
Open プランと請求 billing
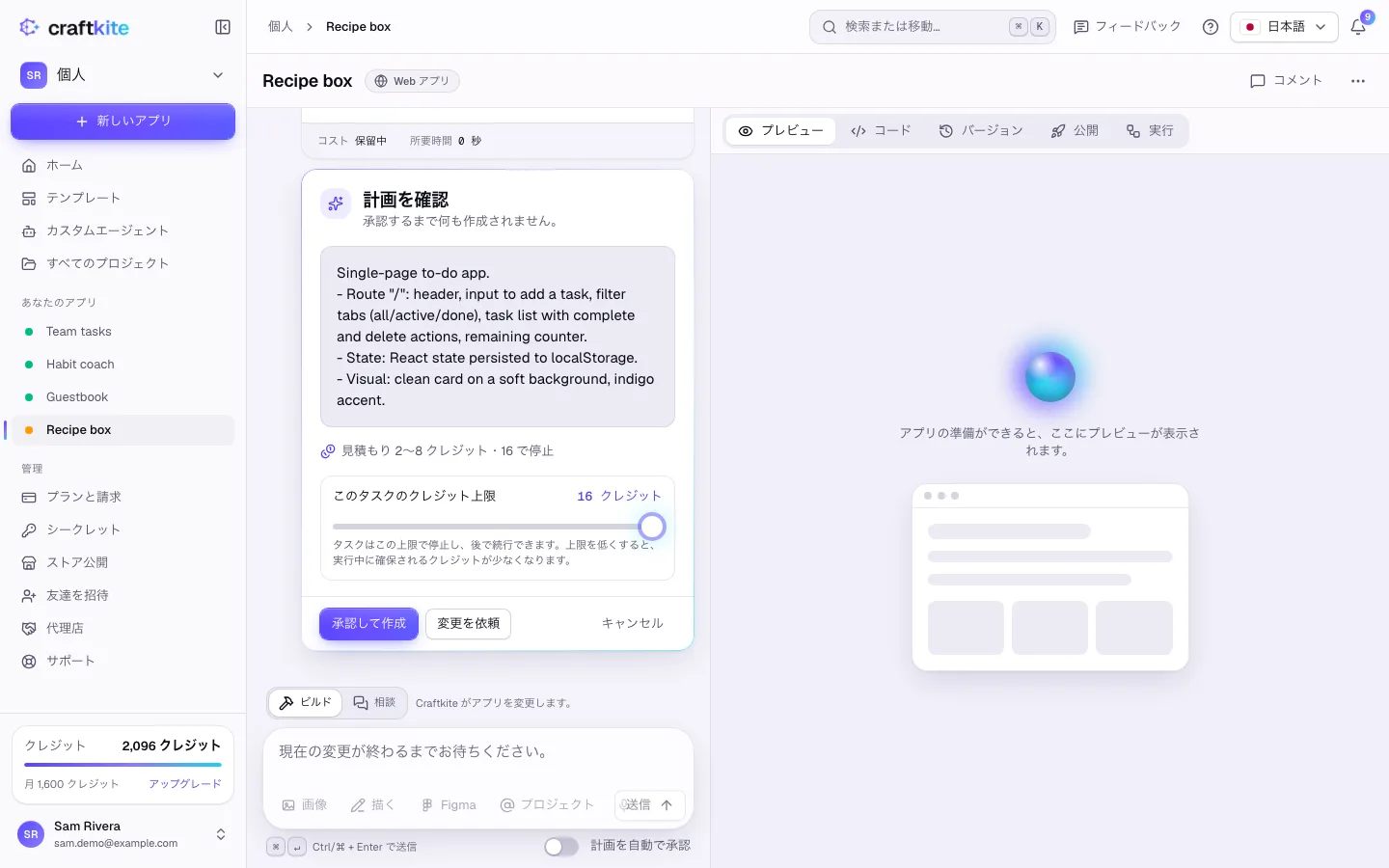123,497
